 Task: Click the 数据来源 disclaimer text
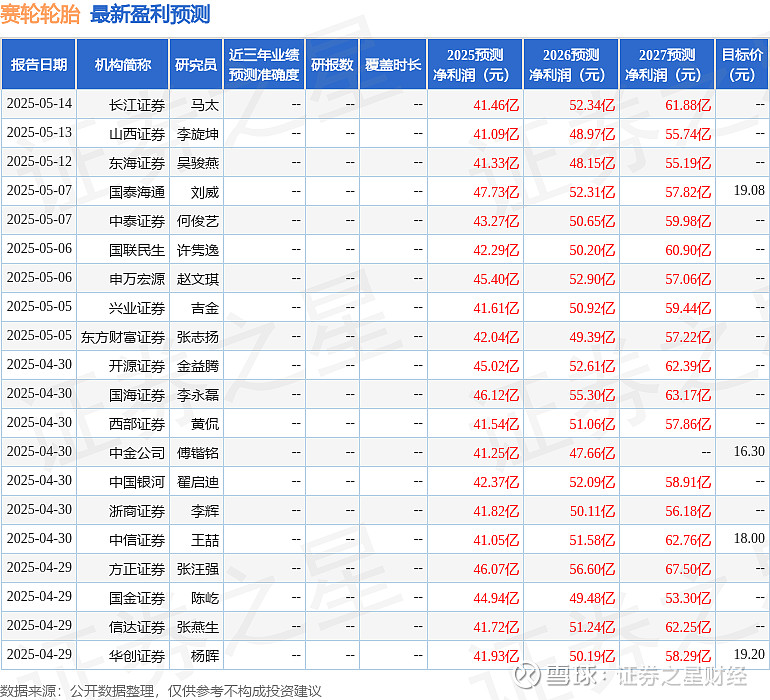coord(161,691)
